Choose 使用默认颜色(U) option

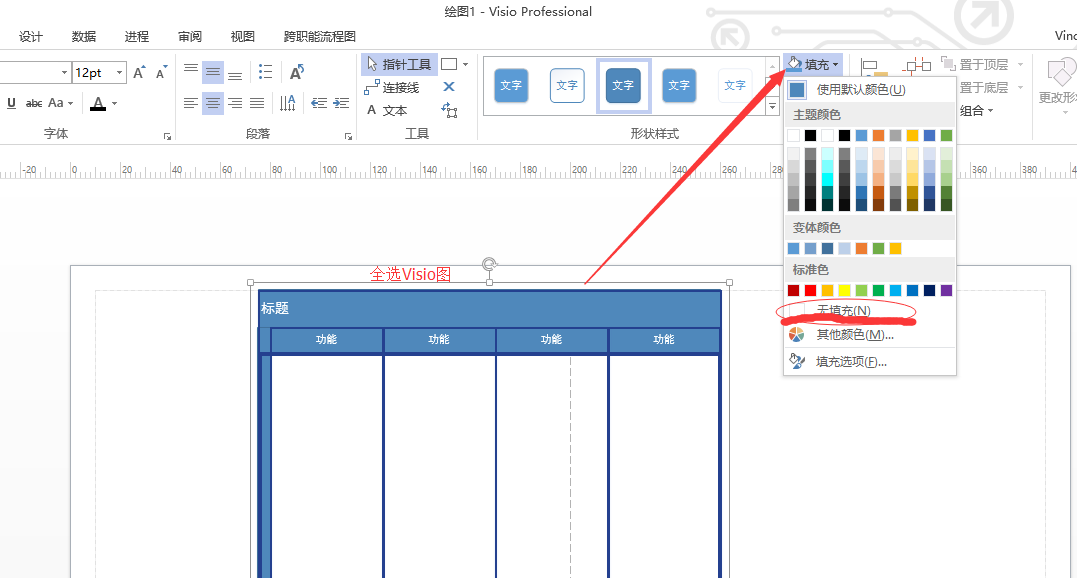[870, 89]
